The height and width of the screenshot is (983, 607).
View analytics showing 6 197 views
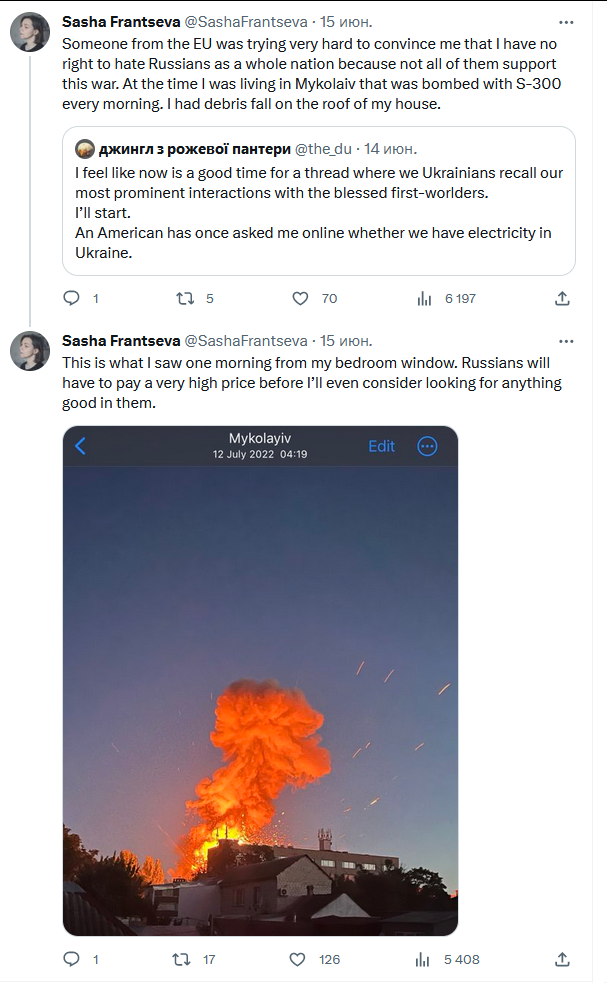(x=425, y=298)
